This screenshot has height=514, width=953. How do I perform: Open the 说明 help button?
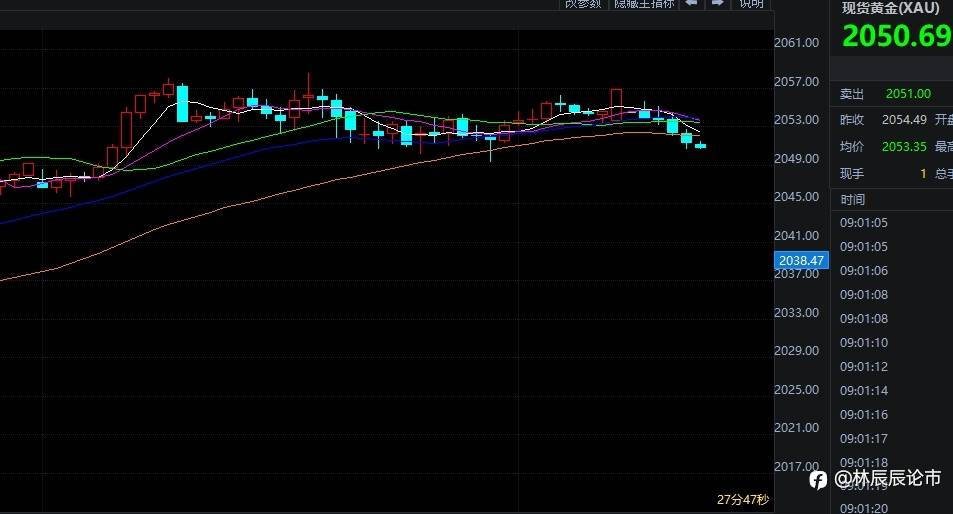(751, 4)
